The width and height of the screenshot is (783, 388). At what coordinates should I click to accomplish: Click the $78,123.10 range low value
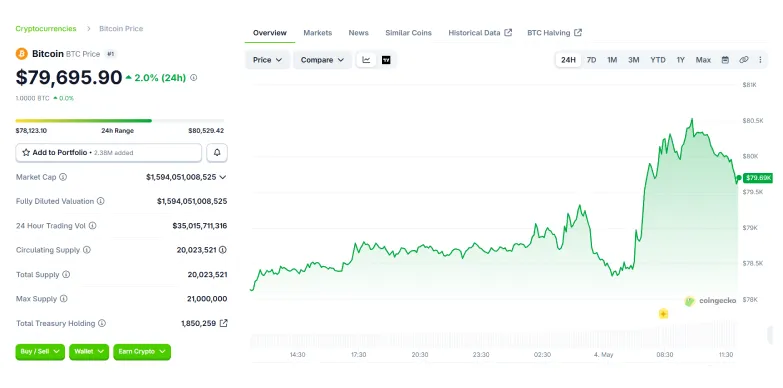(31, 131)
